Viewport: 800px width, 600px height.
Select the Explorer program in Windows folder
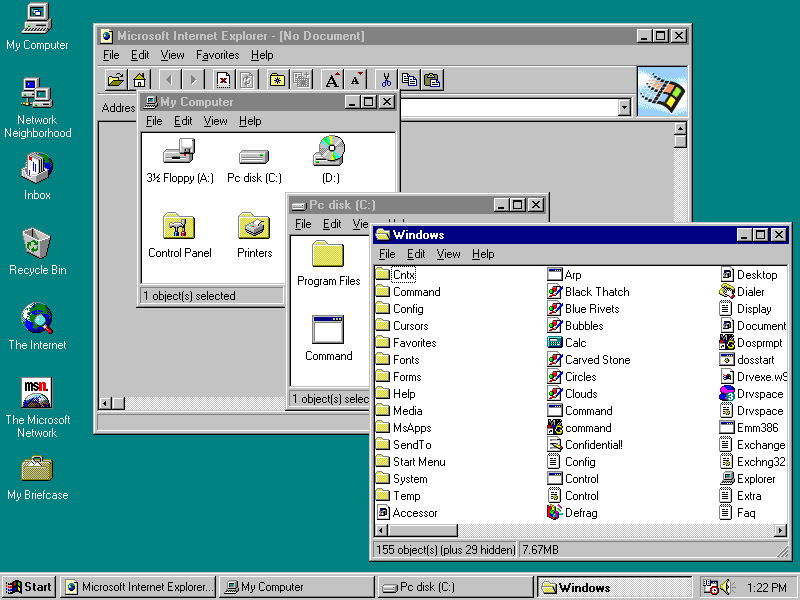(x=747, y=479)
